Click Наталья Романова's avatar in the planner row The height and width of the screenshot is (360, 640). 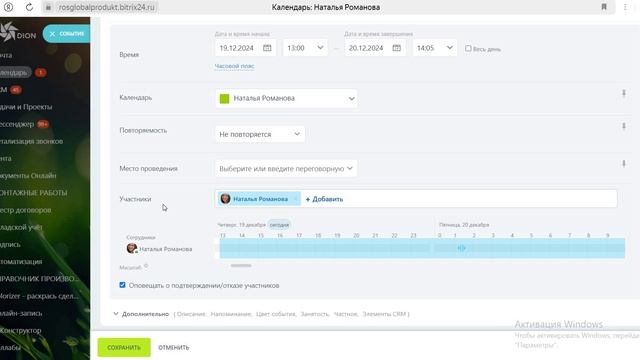131,248
